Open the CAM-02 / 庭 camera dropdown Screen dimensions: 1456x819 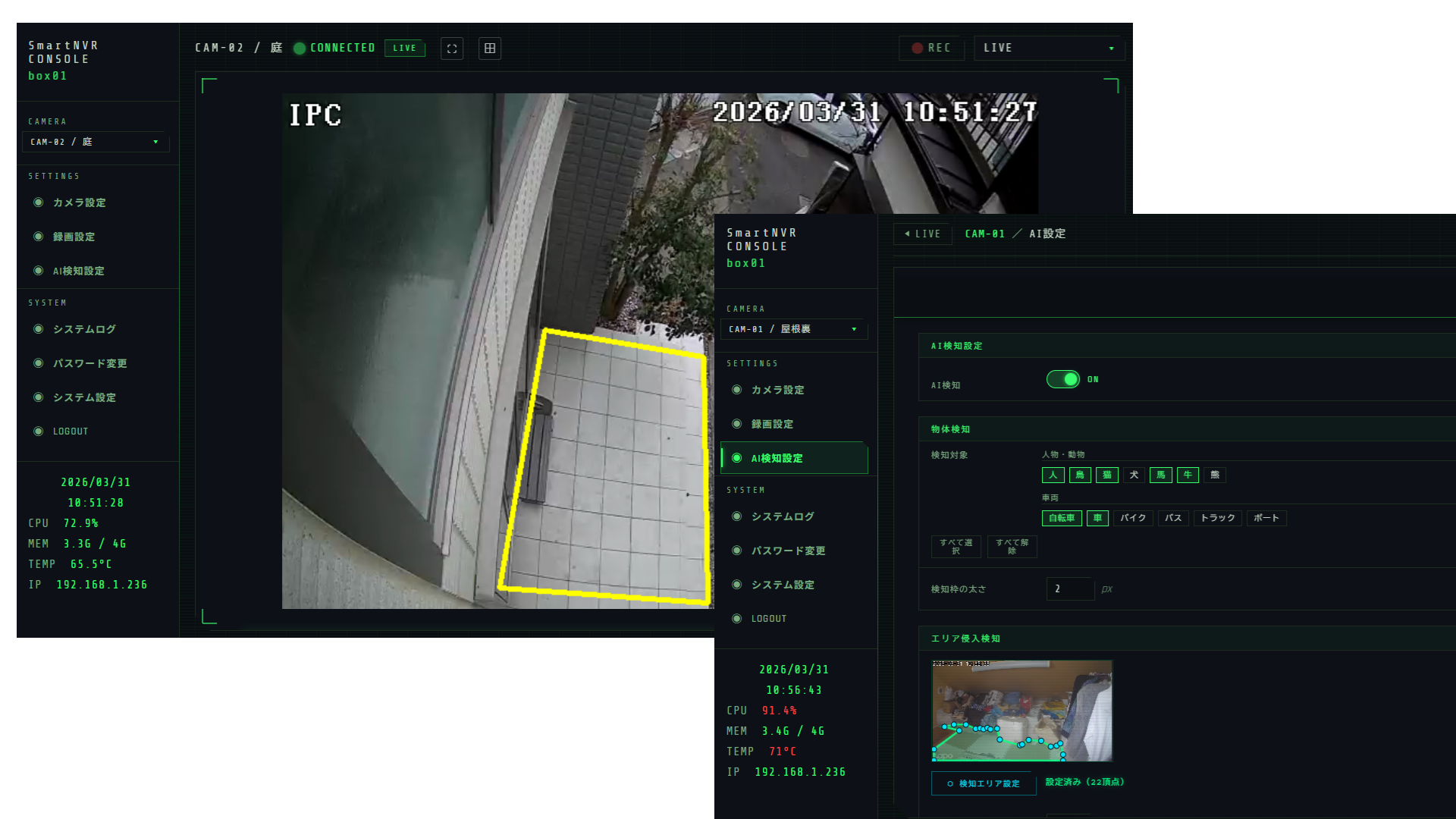tap(95, 142)
